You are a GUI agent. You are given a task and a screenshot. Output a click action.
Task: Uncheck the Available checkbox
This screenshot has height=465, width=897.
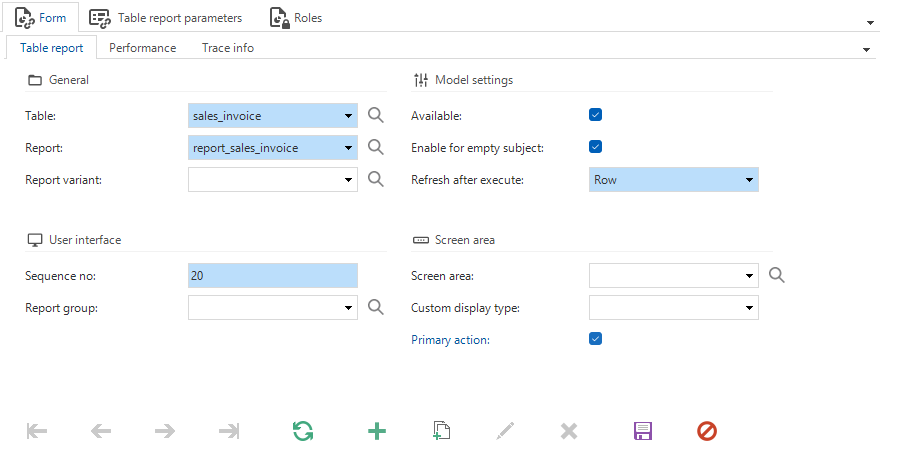[596, 115]
